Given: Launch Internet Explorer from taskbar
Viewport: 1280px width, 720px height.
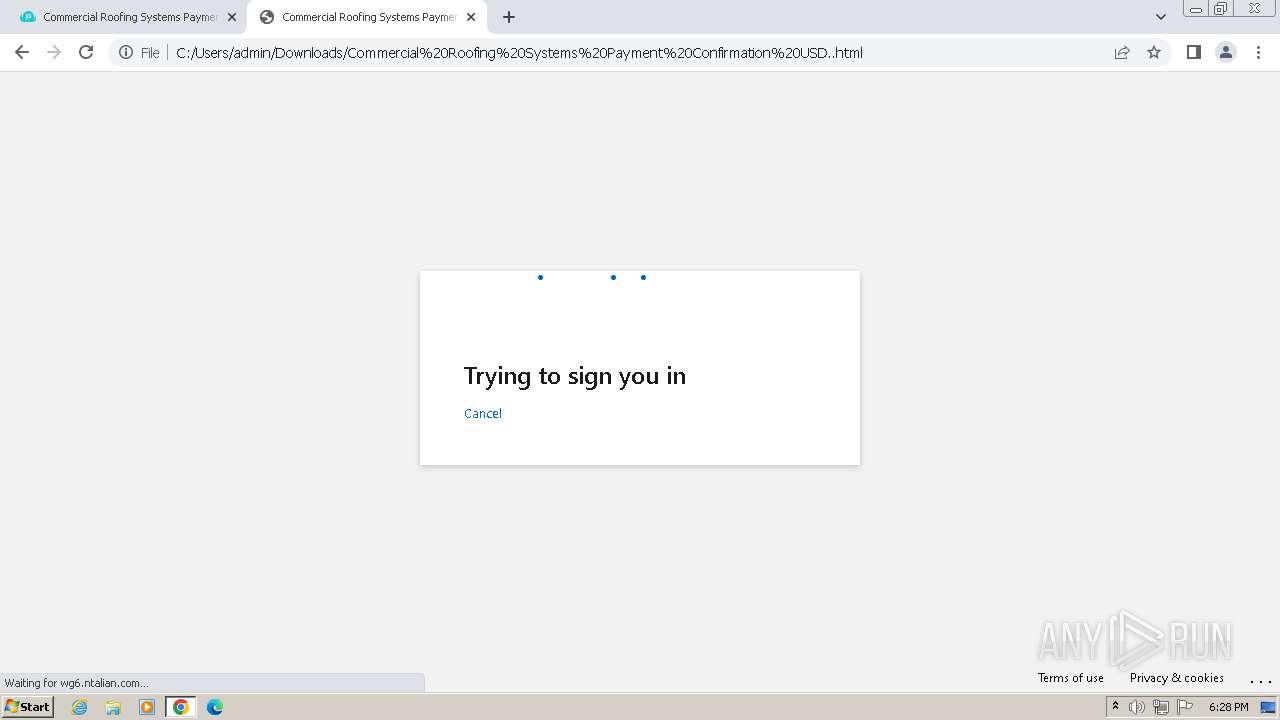Looking at the screenshot, I should pos(80,707).
